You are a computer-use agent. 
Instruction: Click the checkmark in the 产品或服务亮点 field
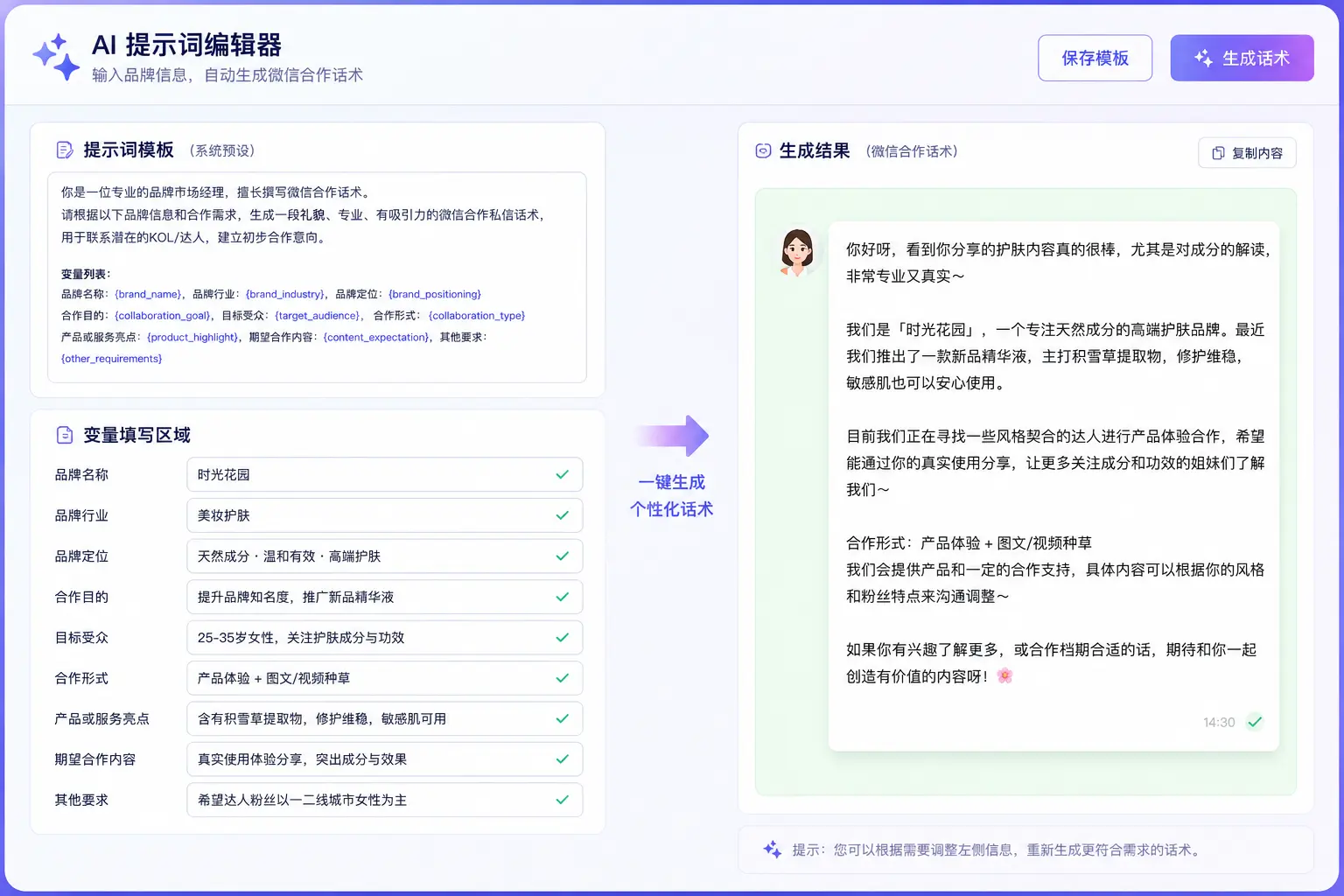pos(563,718)
